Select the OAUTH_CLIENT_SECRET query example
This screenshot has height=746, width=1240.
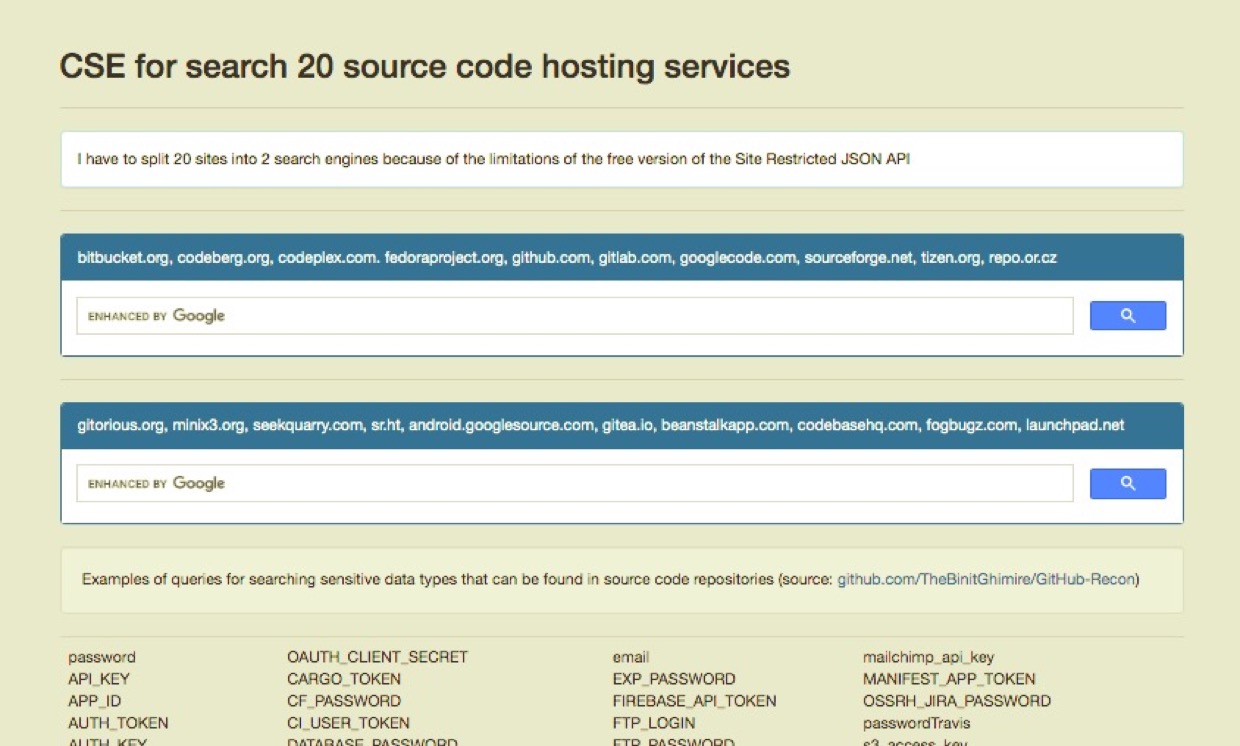click(377, 657)
